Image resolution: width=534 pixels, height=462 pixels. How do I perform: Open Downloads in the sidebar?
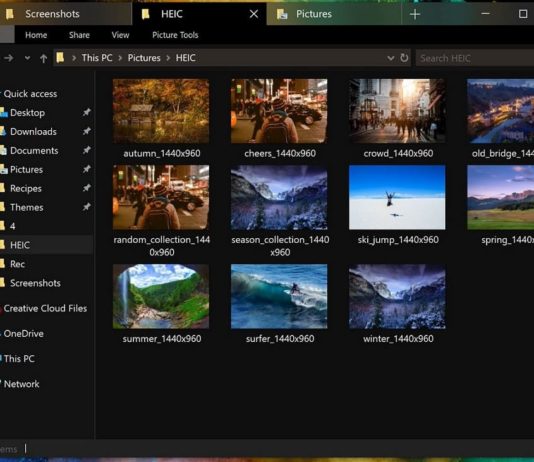click(33, 131)
